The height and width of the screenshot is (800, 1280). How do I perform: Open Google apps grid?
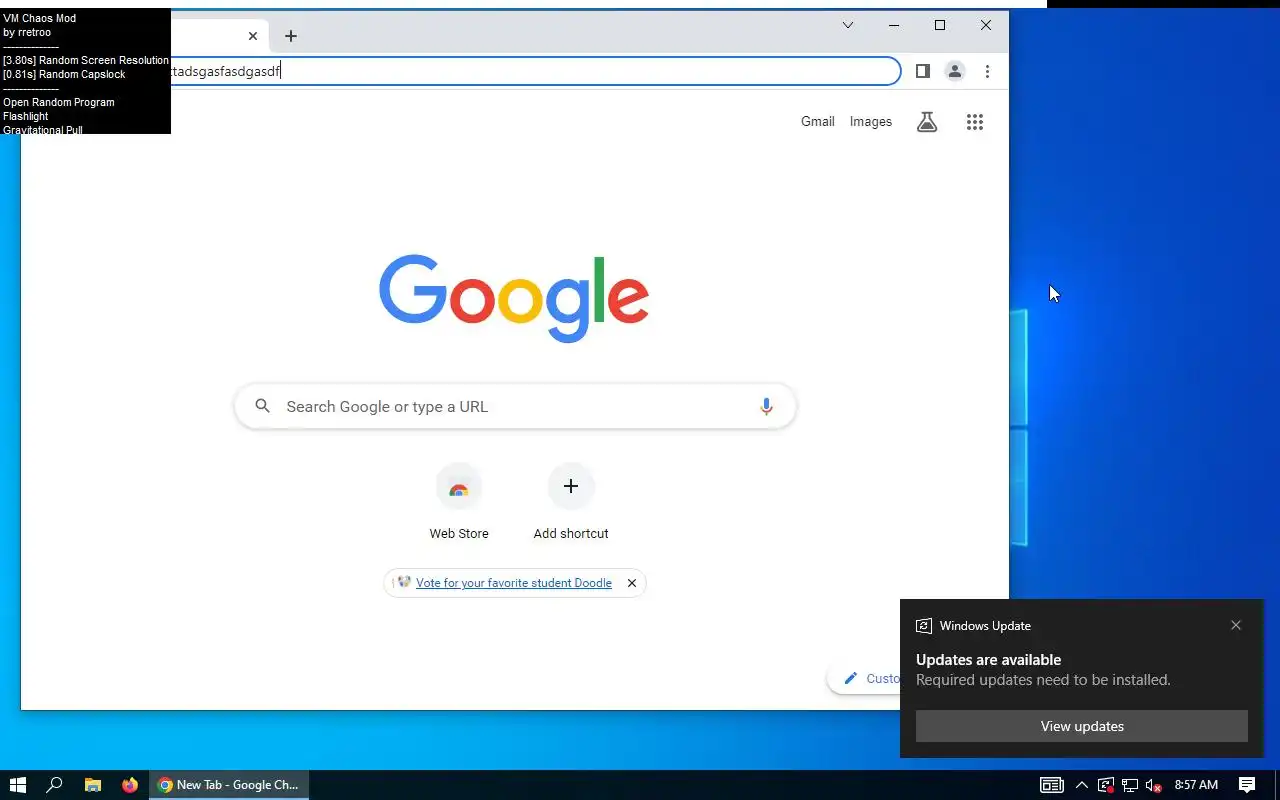pyautogui.click(x=975, y=122)
